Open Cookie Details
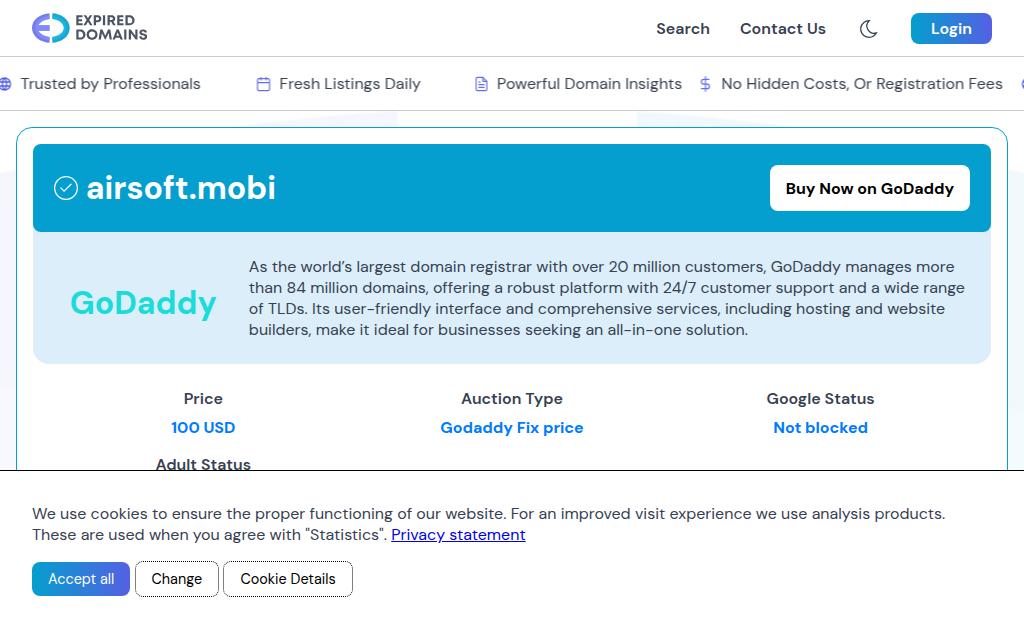Viewport: 1024px width, 629px height. 287,579
